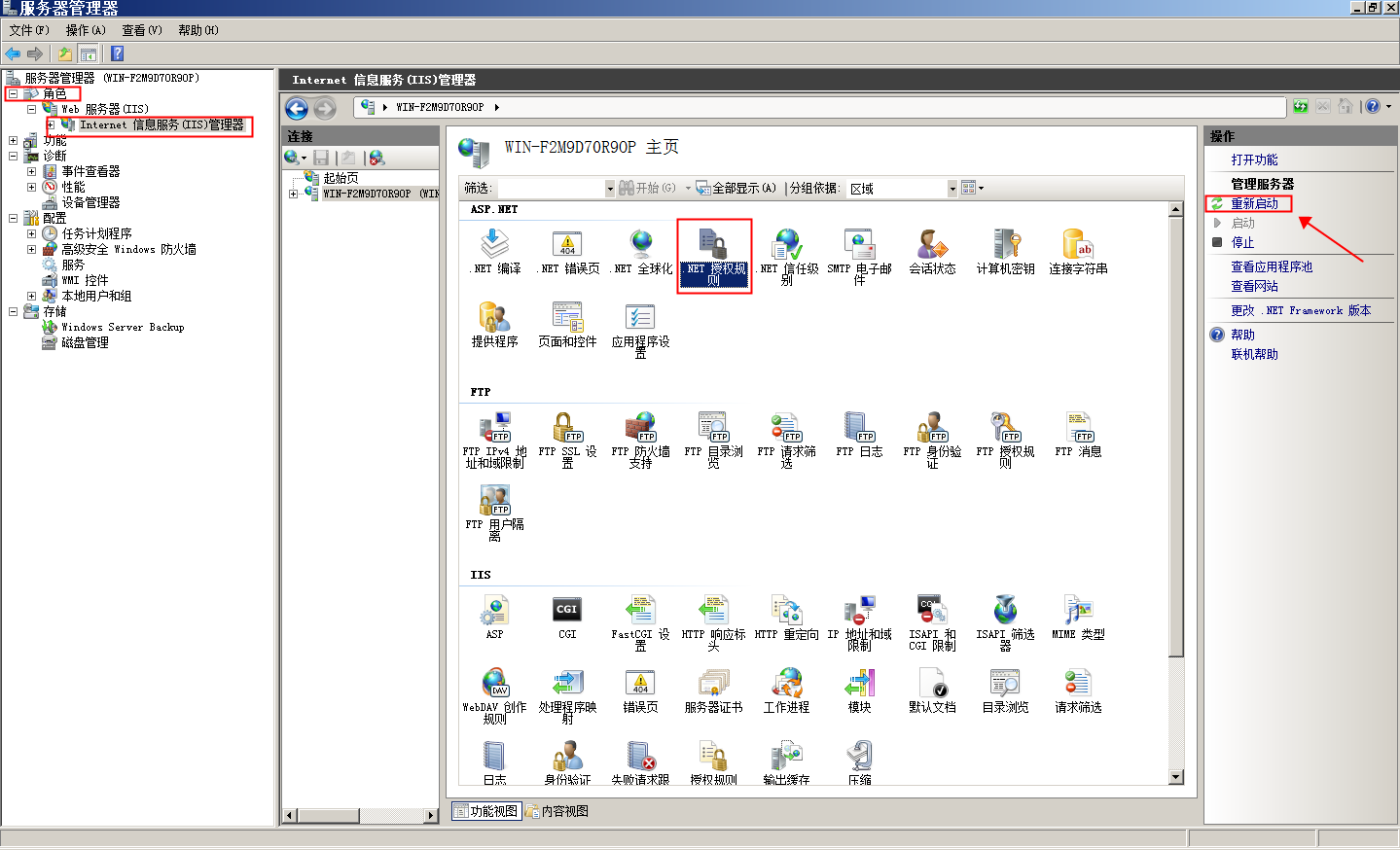Expand the 高级安全 Windows 防火墙 node

click(31, 250)
